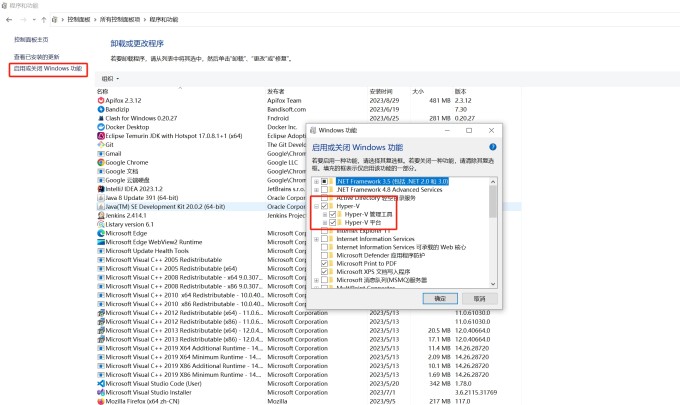
Task: Click the Google 云端硬盘 entry icon
Action: click(x=101, y=180)
